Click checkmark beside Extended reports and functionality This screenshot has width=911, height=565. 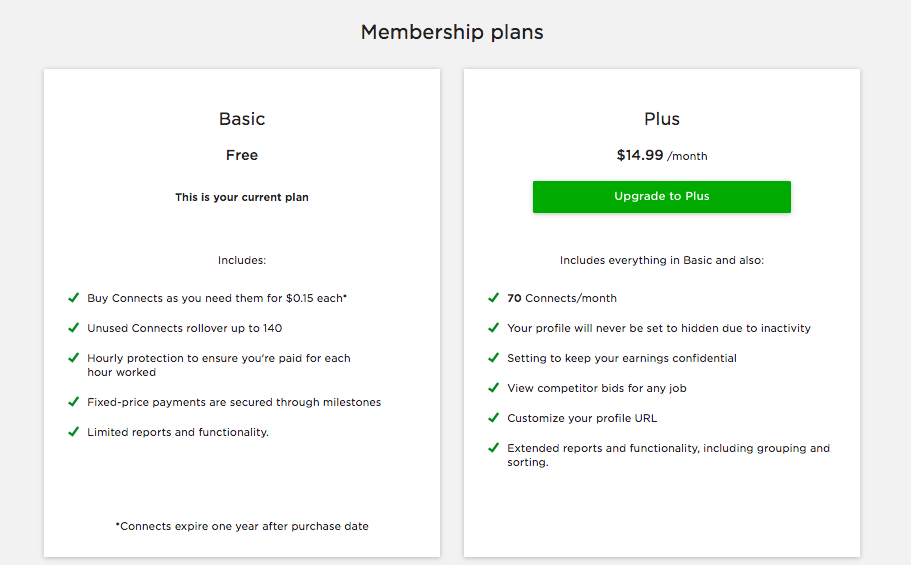coord(493,448)
